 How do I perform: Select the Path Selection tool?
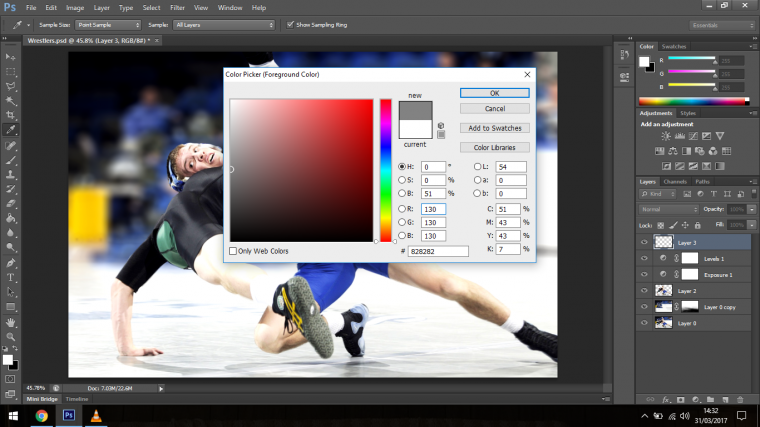tap(10, 292)
